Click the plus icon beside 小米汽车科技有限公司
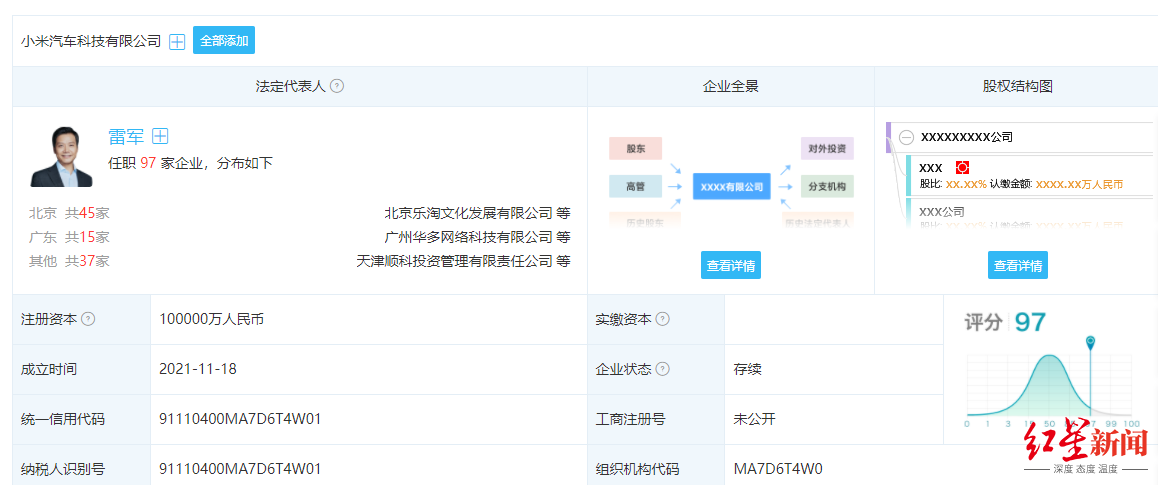Screen dimensions: 1158x485 pyautogui.click(x=177, y=41)
